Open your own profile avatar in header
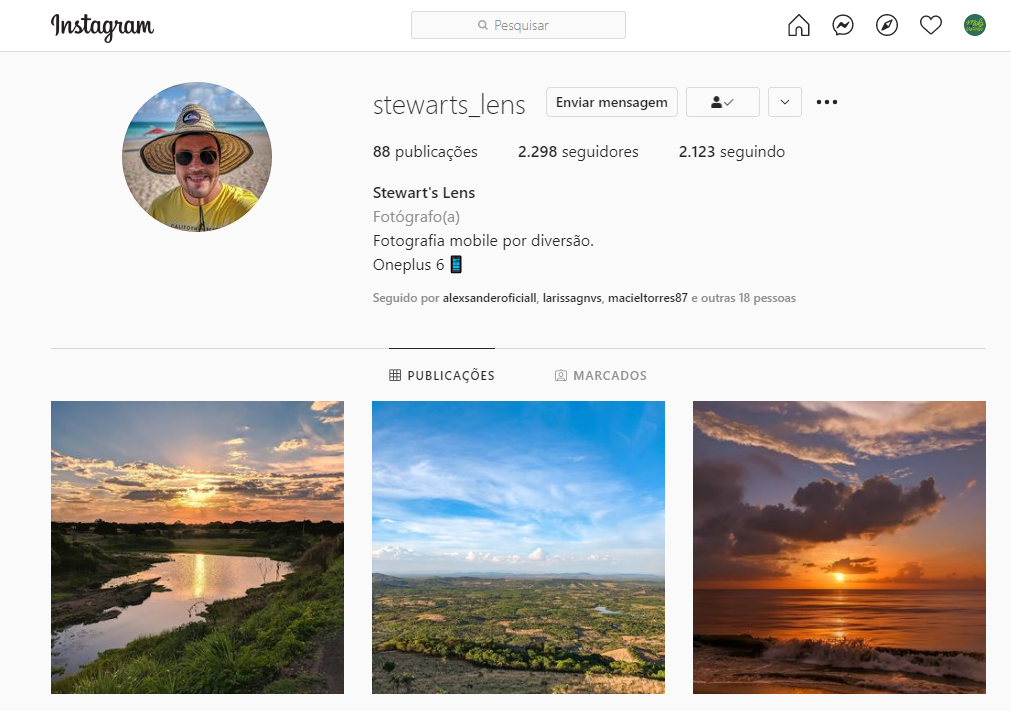The image size is (1011, 711). (975, 25)
